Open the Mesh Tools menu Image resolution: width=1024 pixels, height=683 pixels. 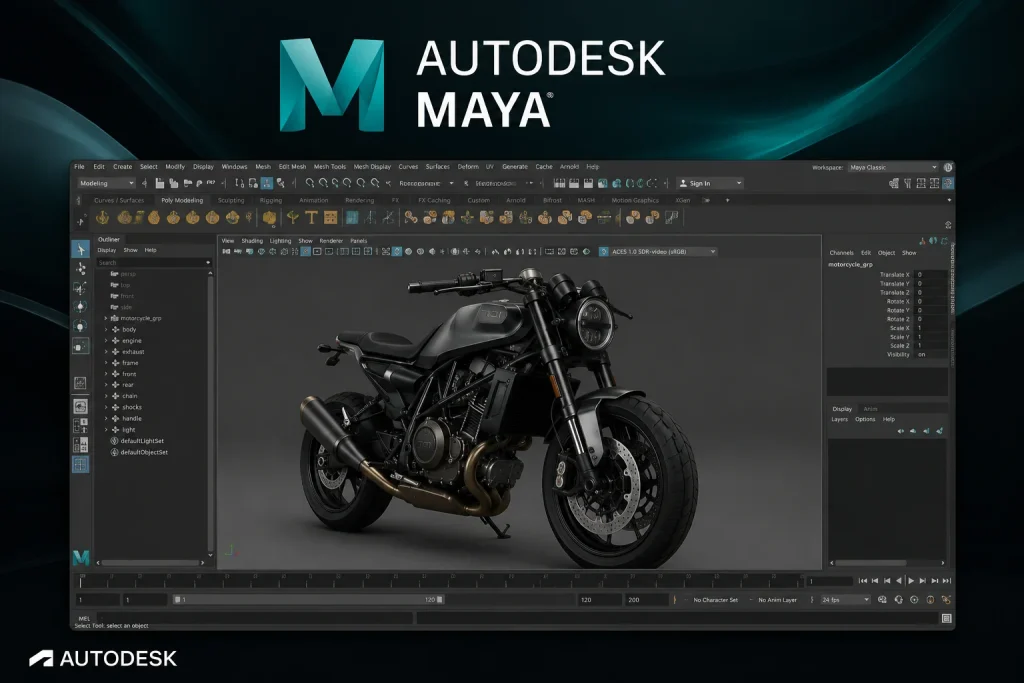pos(330,167)
